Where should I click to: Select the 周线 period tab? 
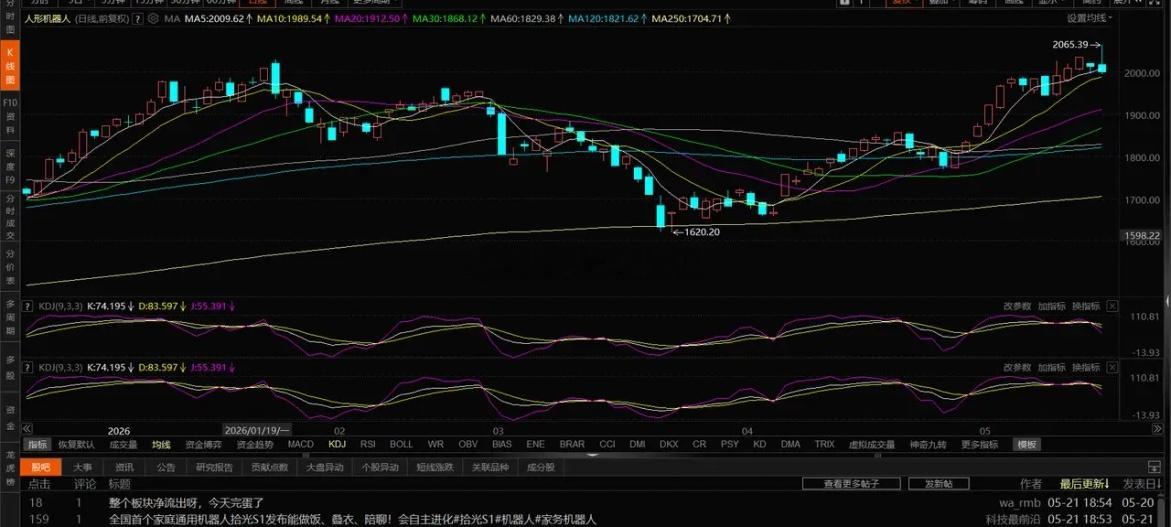tap(293, 3)
